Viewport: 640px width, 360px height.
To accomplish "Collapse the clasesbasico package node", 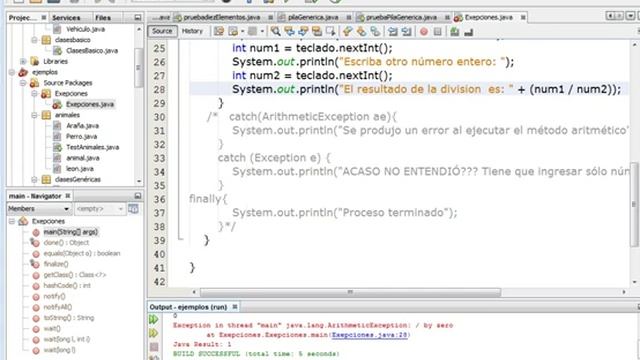I will pos(35,40).
